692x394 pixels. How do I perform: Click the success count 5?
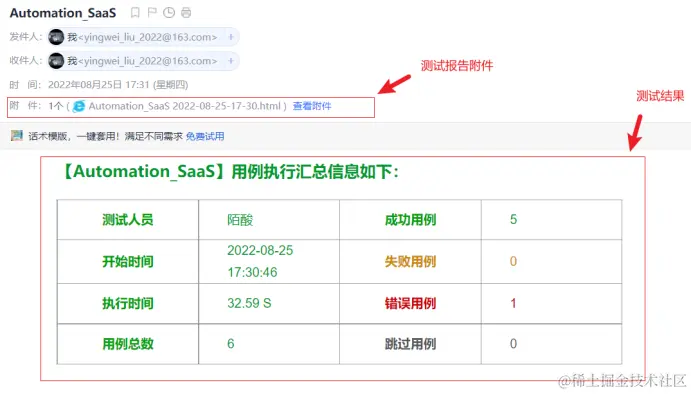tap(513, 220)
